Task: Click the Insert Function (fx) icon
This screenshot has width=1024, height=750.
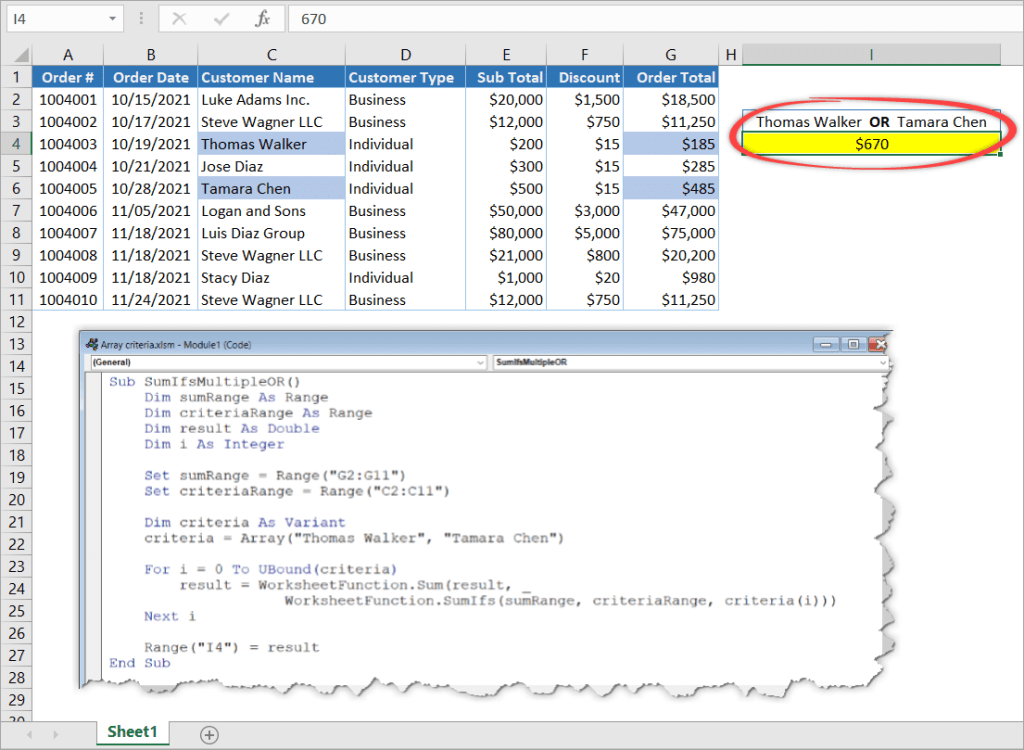Action: (x=265, y=18)
